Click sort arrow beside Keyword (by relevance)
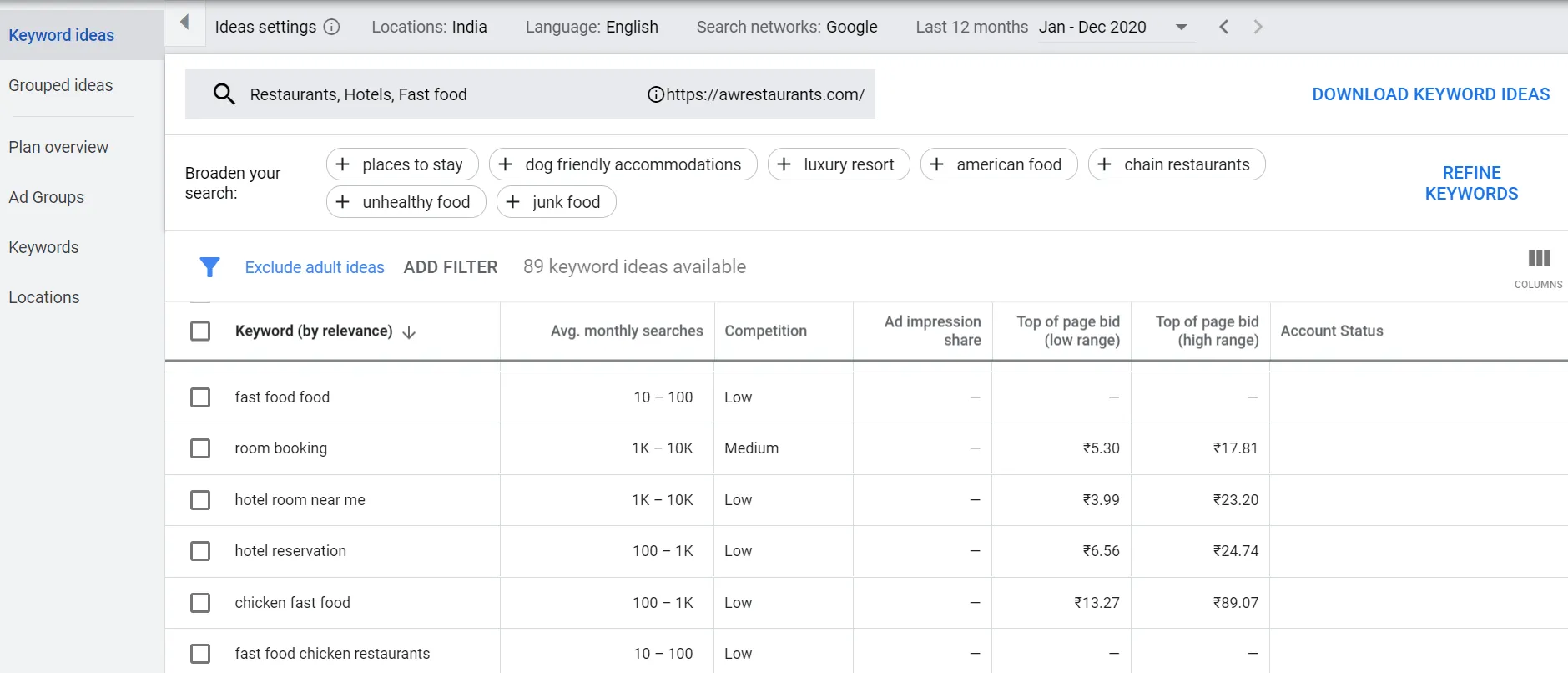Screen dimensions: 1568x673 pos(409,332)
